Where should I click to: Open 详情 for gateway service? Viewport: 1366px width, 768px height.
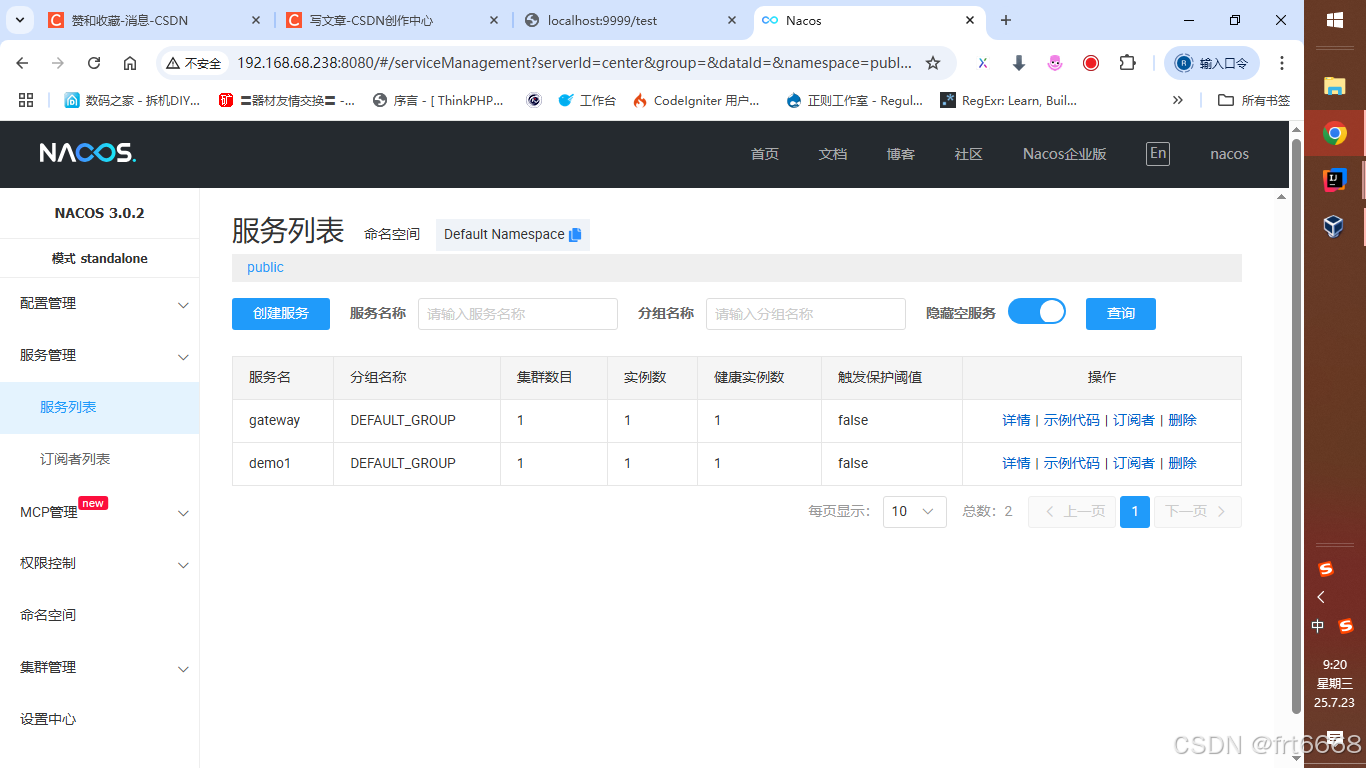coord(1016,421)
